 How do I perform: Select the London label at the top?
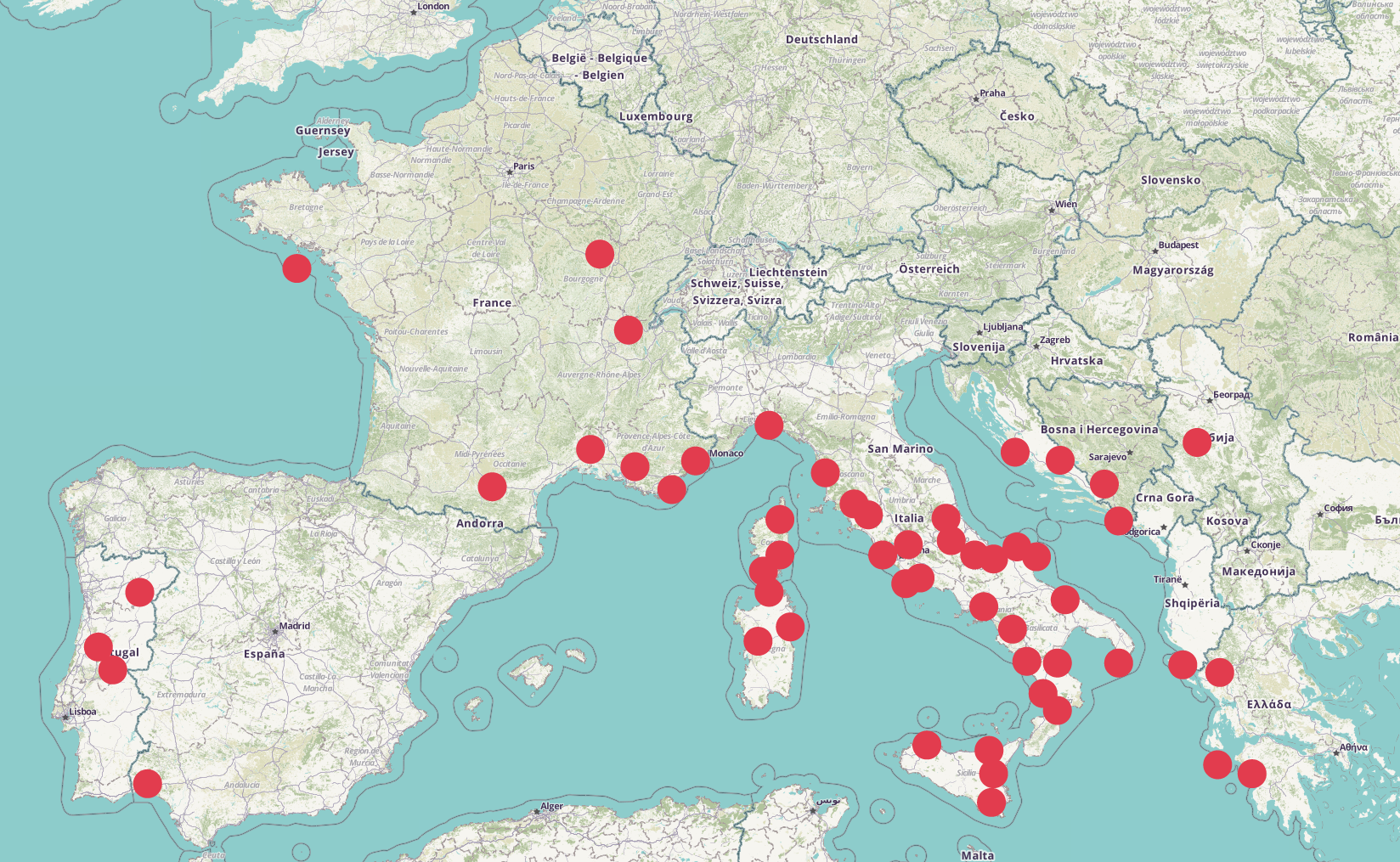click(x=432, y=7)
